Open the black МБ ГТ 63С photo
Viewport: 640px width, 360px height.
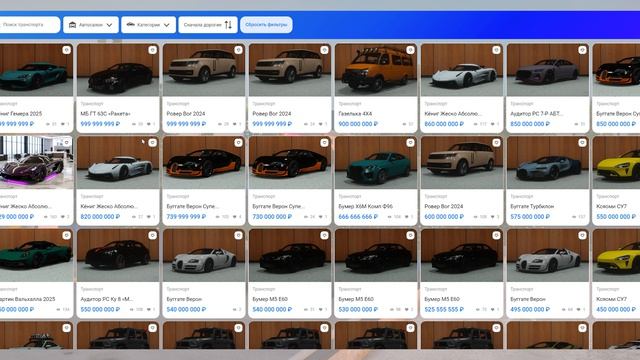(118, 70)
